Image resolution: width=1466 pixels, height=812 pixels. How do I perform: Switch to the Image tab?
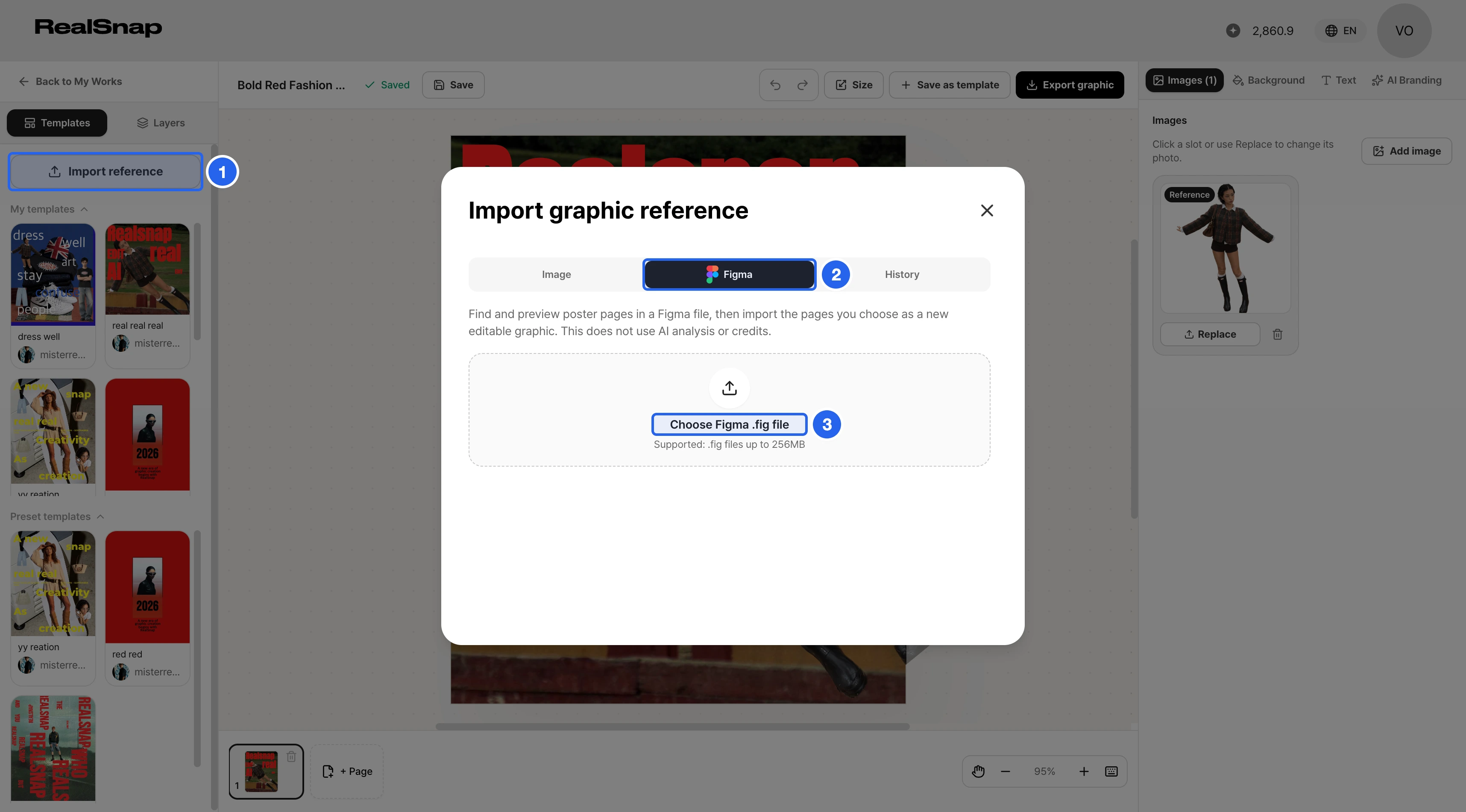[x=556, y=275]
